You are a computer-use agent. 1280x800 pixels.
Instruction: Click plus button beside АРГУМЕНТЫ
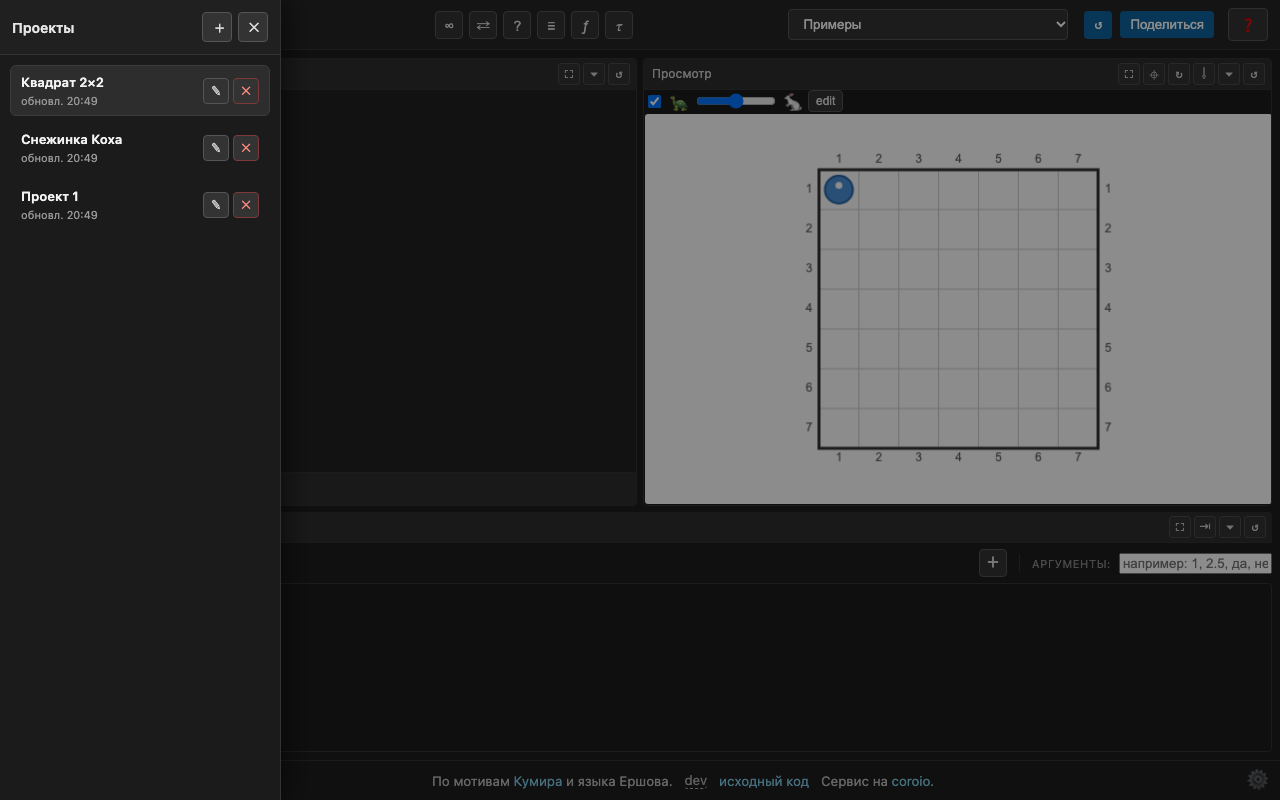[x=993, y=563]
